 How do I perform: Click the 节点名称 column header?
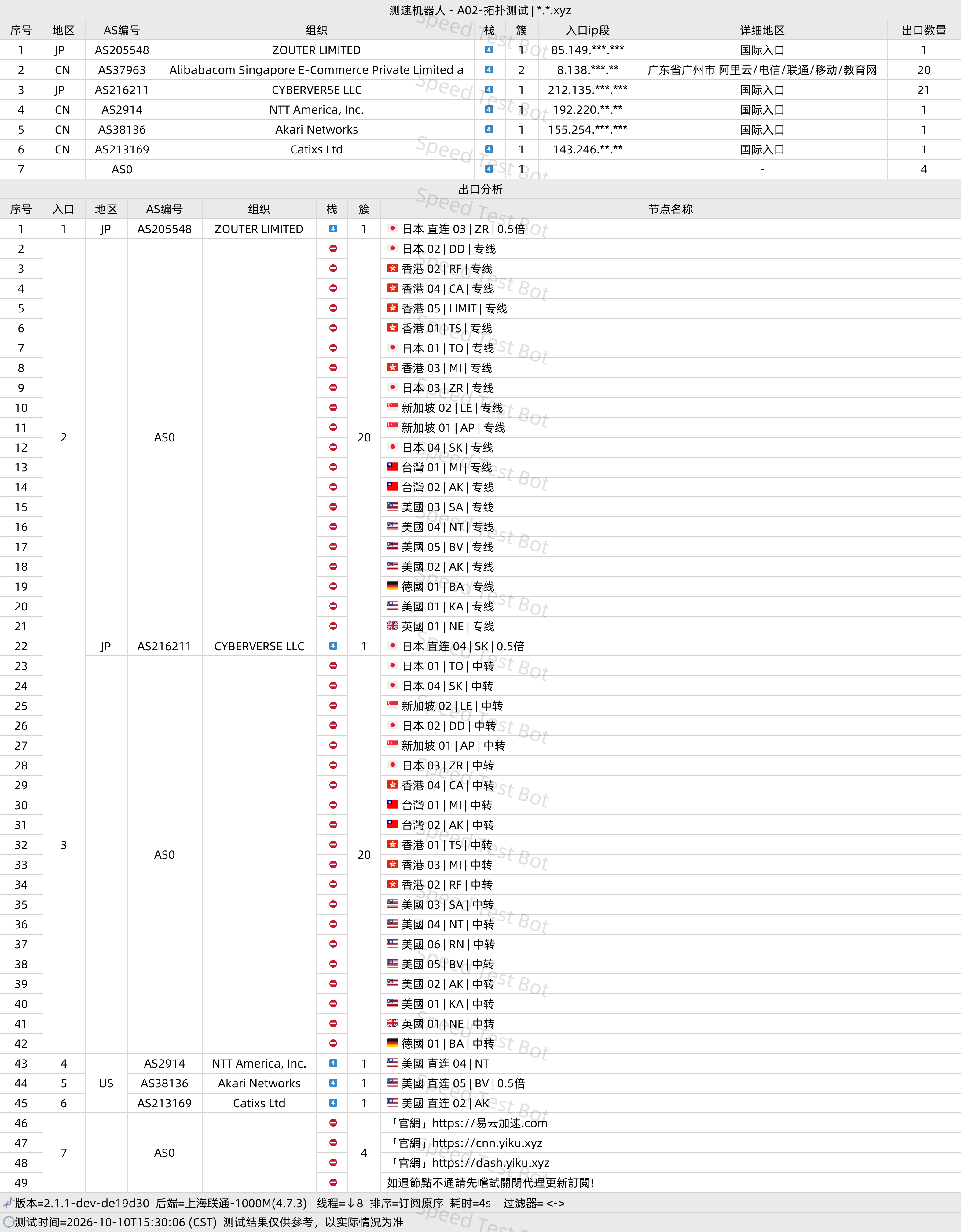pos(670,209)
